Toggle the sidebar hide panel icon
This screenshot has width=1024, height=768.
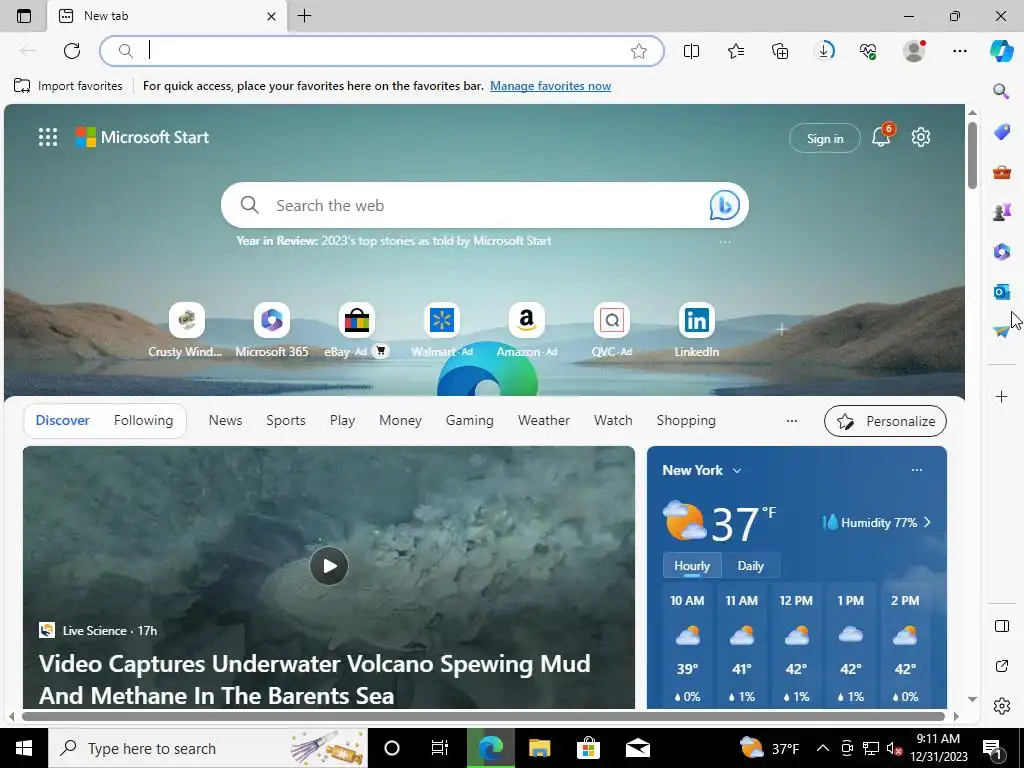point(1002,626)
